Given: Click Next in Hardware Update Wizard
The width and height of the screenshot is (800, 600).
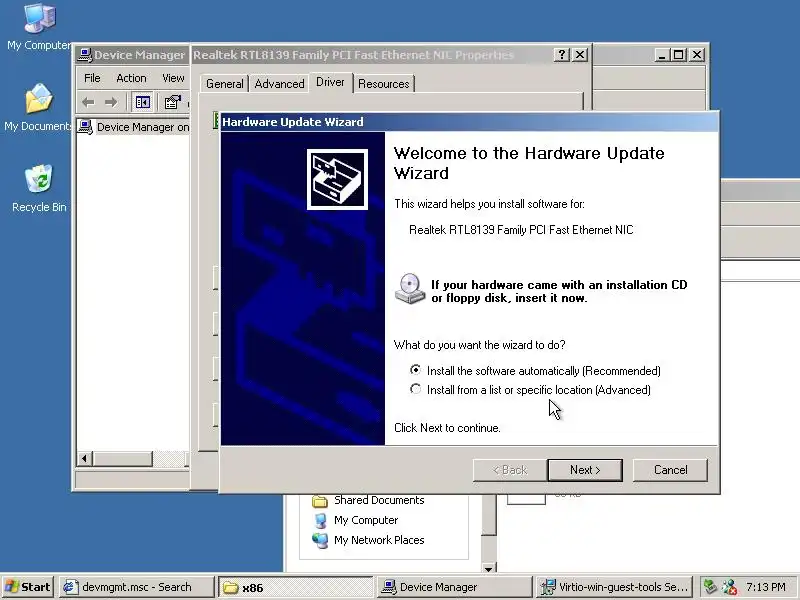Looking at the screenshot, I should click(585, 470).
